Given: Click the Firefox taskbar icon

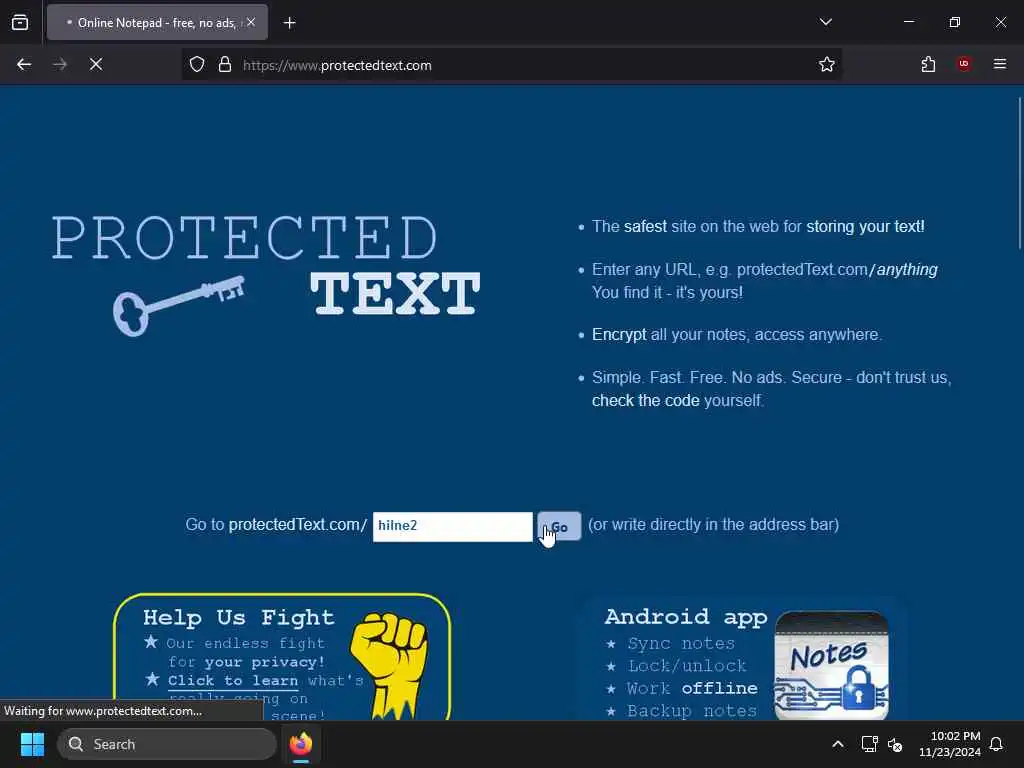Looking at the screenshot, I should pyautogui.click(x=300, y=744).
